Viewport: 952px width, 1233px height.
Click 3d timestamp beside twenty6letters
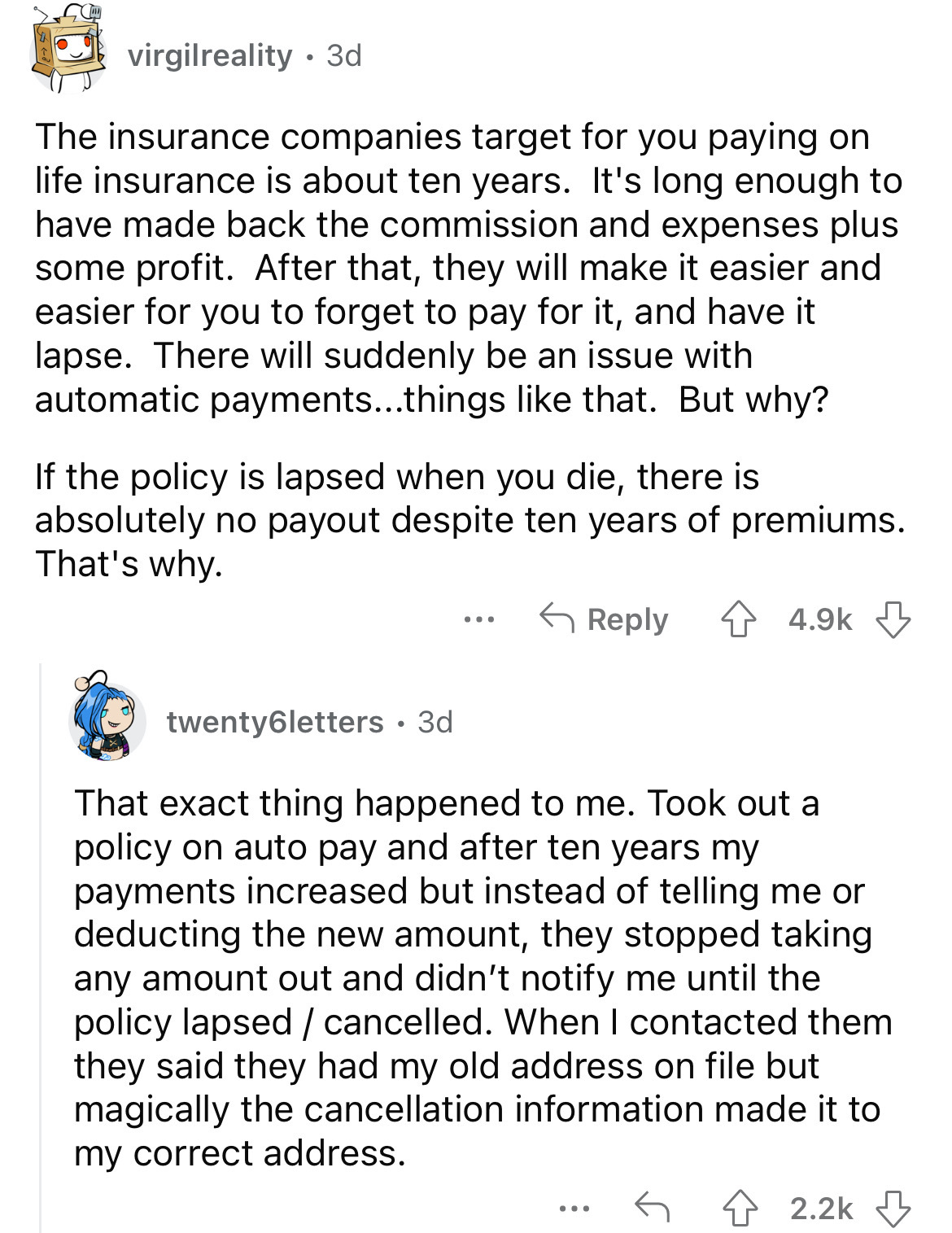click(x=435, y=722)
